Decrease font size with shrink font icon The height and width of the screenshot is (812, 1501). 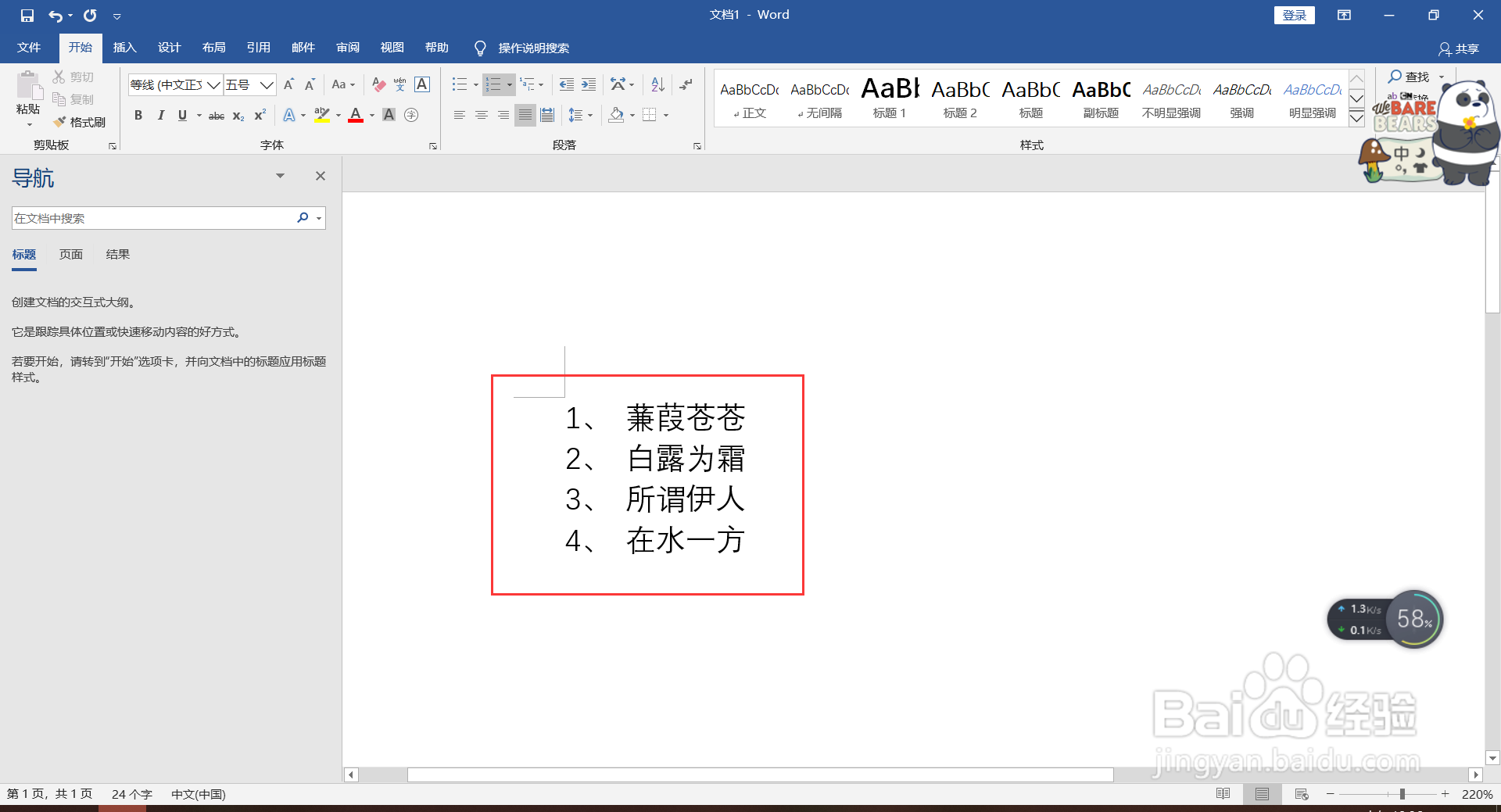[310, 84]
